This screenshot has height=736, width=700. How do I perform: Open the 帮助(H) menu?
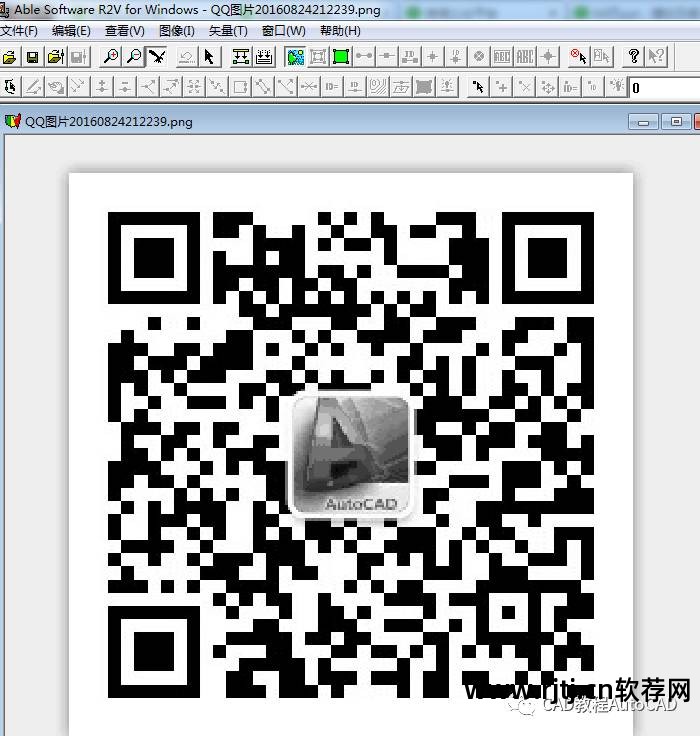(x=340, y=31)
